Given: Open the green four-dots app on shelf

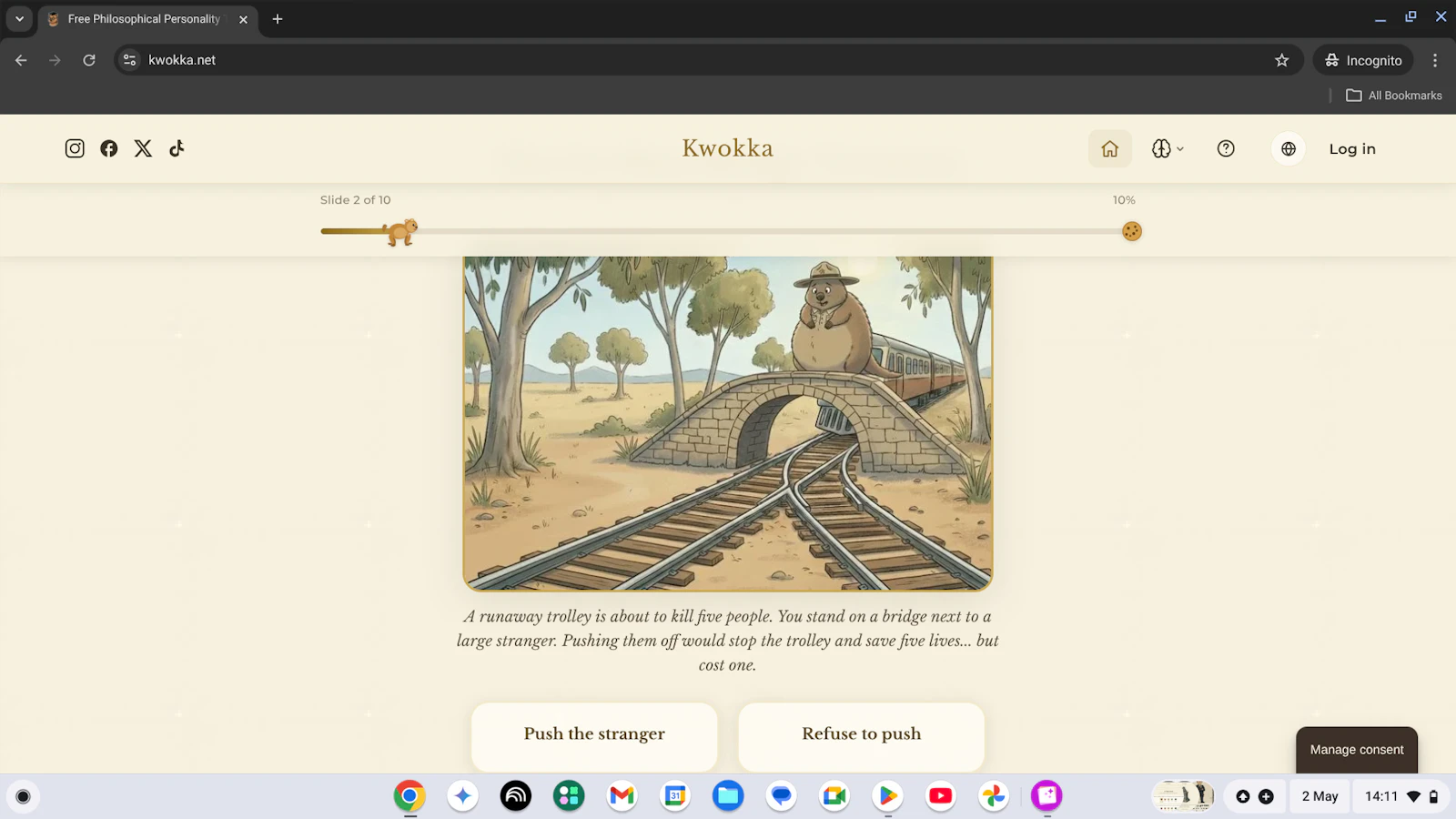Looking at the screenshot, I should pos(569,796).
